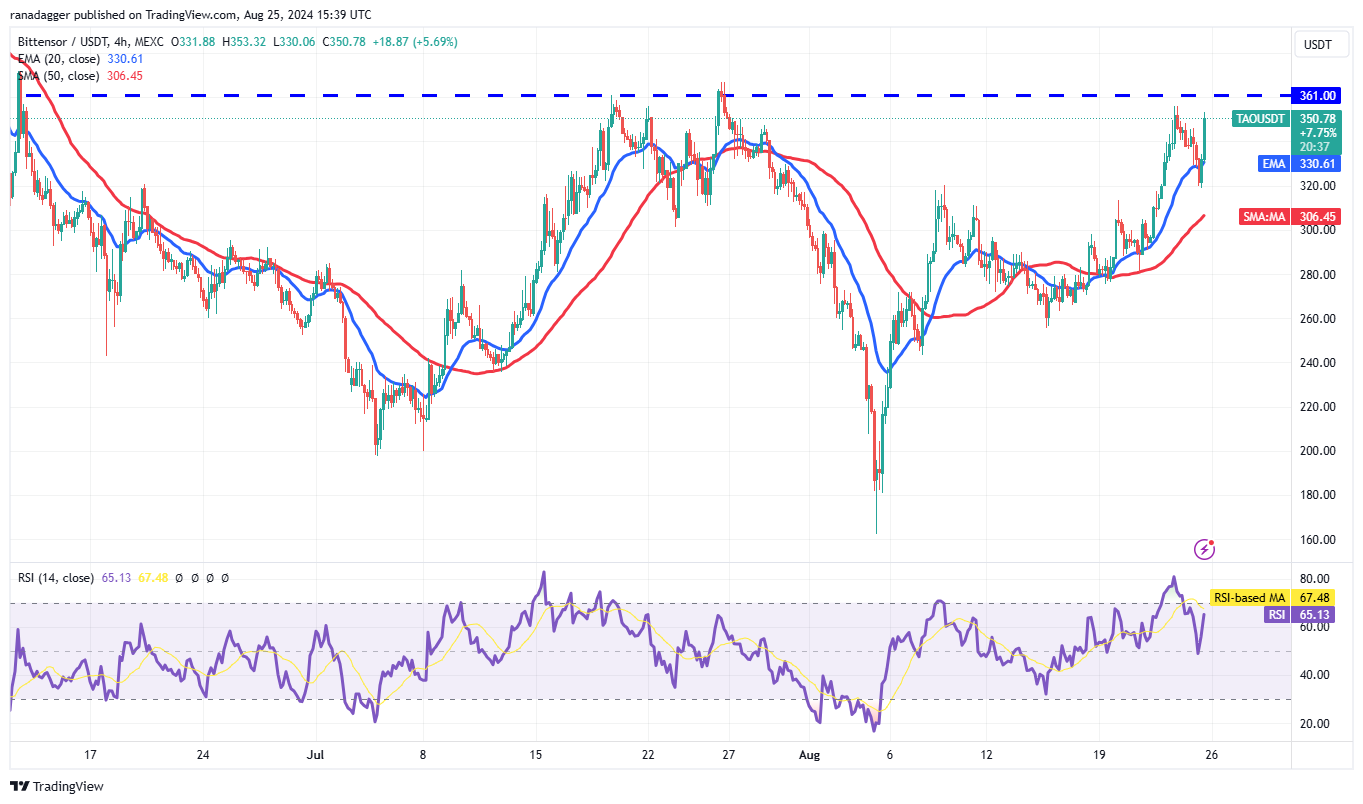Click the purple RSI tag beside the axis
1363x804 pixels.
(x=1276, y=614)
